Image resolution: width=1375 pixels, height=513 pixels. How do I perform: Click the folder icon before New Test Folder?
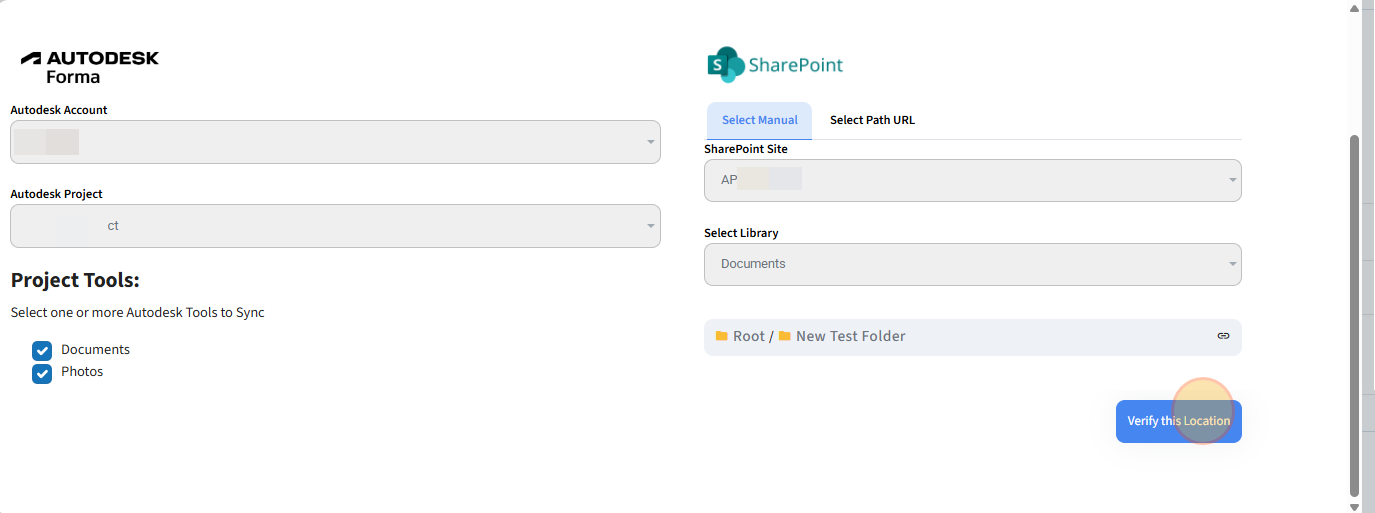pyautogui.click(x=785, y=336)
